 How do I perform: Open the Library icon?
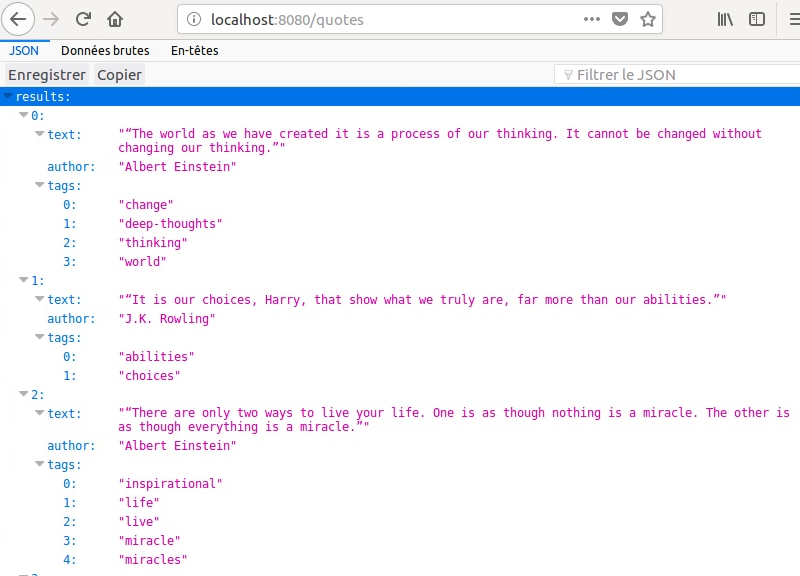point(725,19)
